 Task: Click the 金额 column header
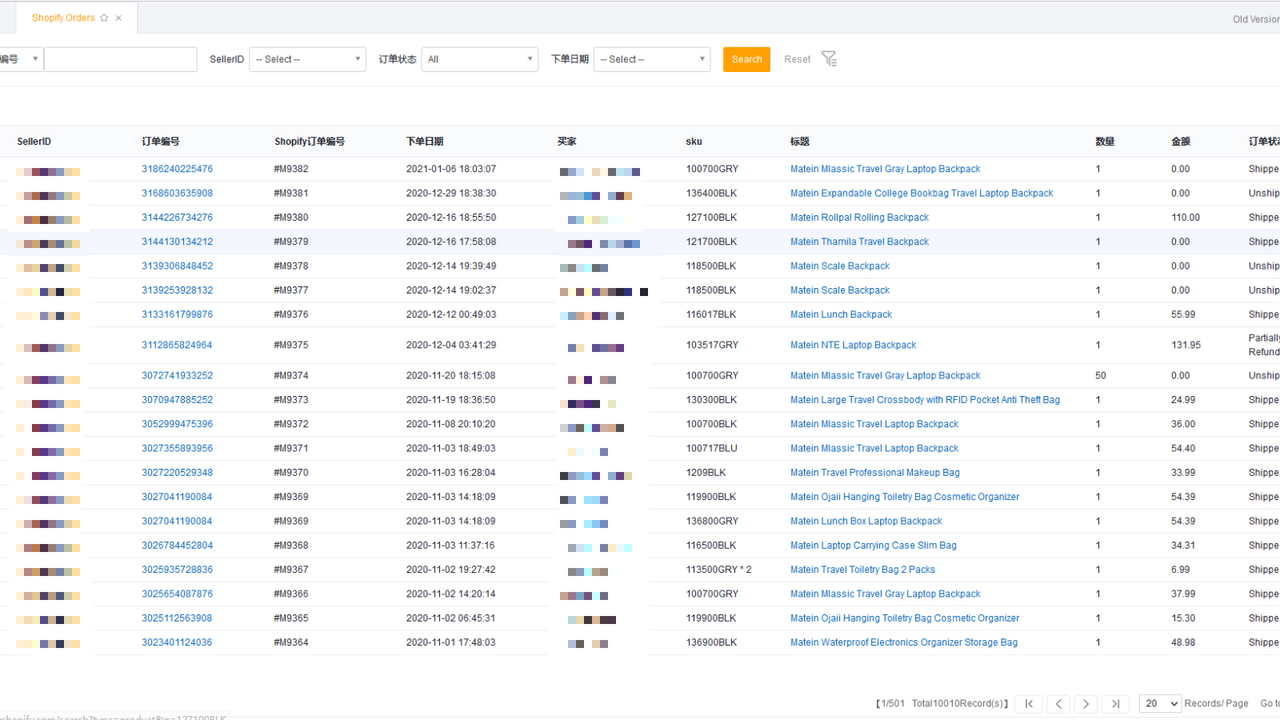point(1181,142)
